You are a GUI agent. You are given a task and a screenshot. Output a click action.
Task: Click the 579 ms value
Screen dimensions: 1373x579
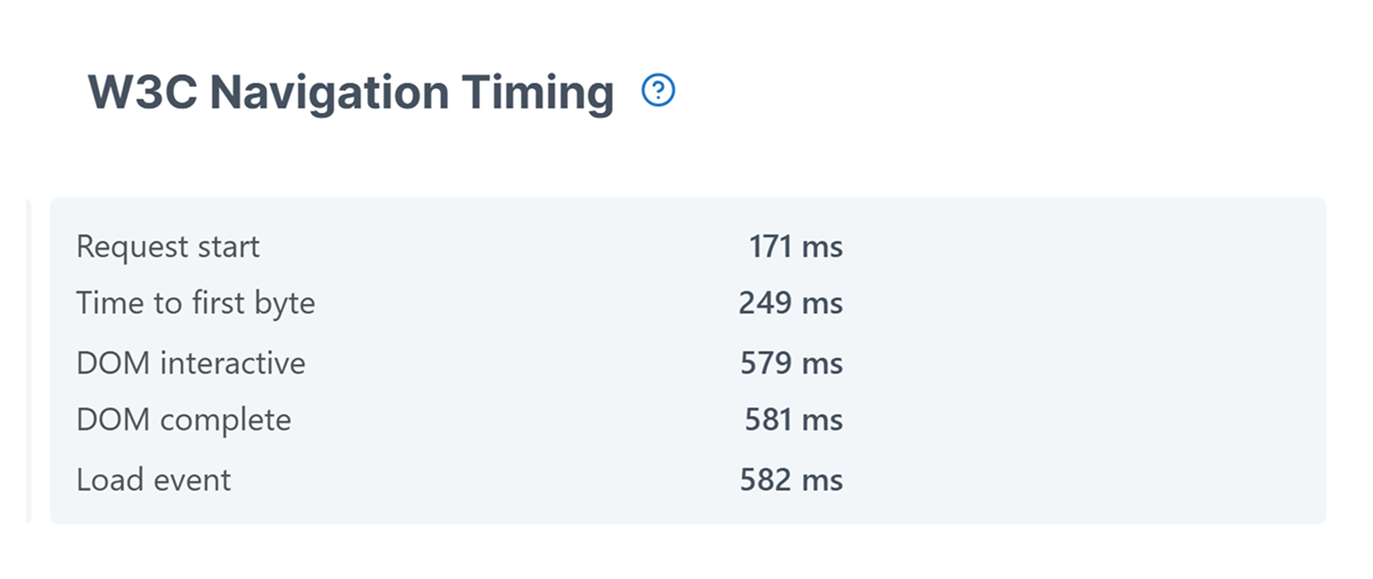tap(791, 362)
